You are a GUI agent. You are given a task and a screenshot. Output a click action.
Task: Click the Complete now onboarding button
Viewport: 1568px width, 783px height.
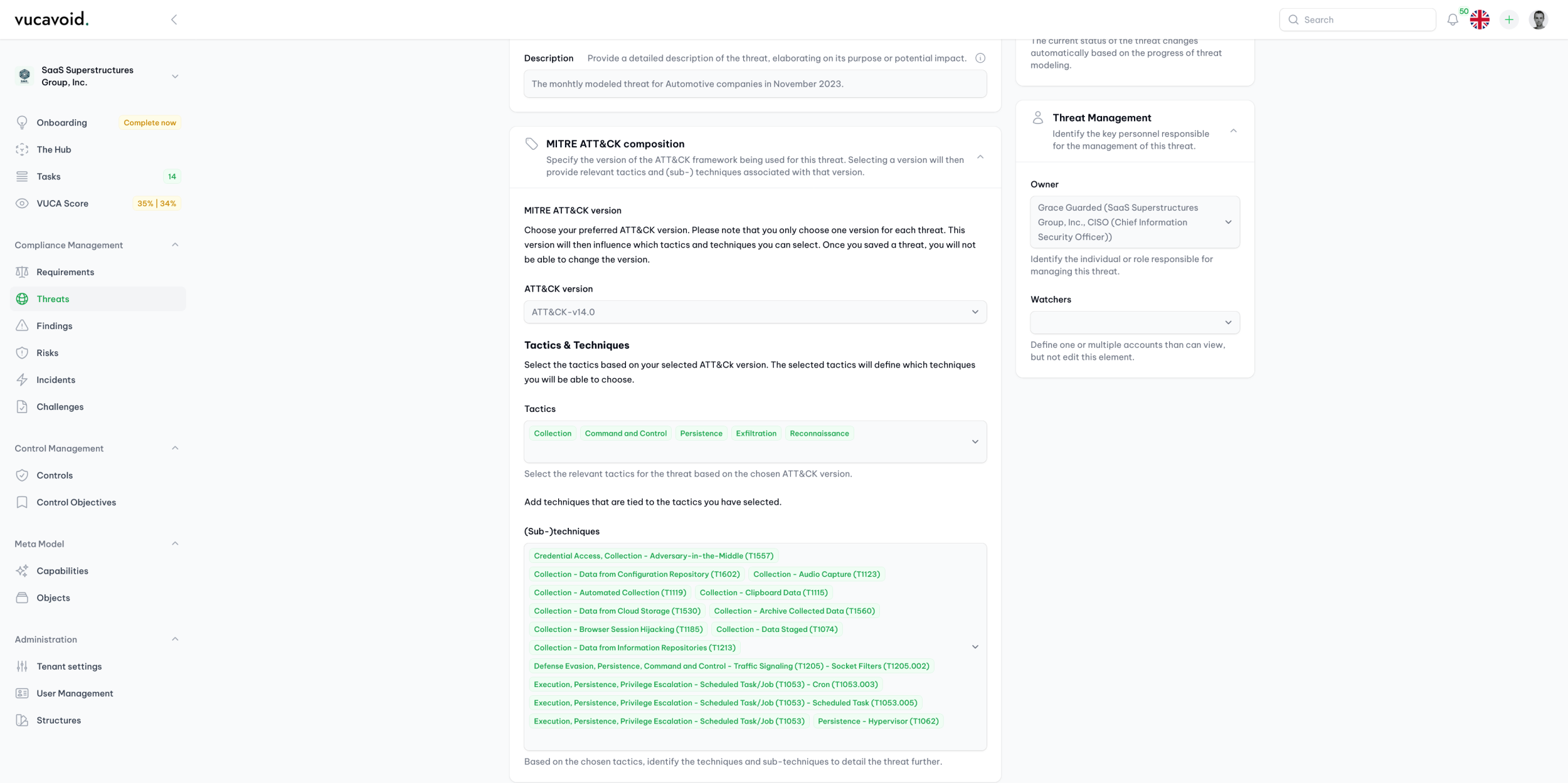(149, 122)
